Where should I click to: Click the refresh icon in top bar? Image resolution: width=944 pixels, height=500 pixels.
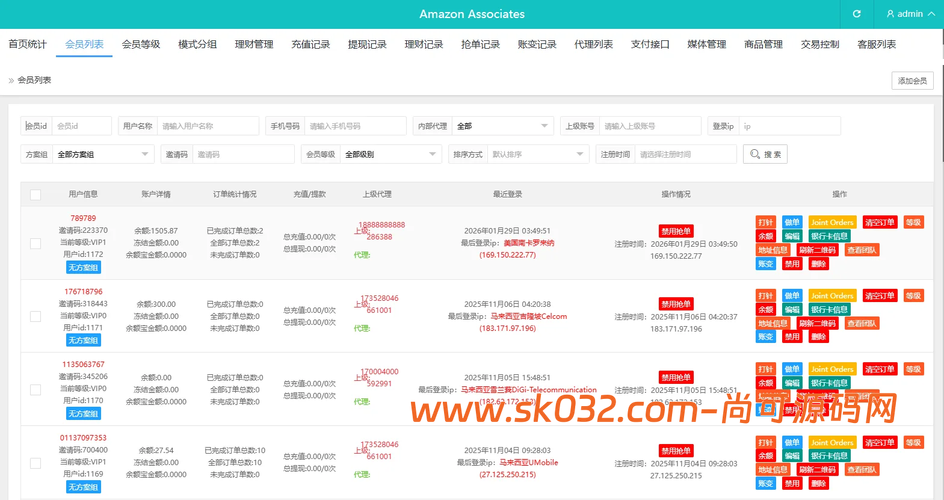(856, 14)
